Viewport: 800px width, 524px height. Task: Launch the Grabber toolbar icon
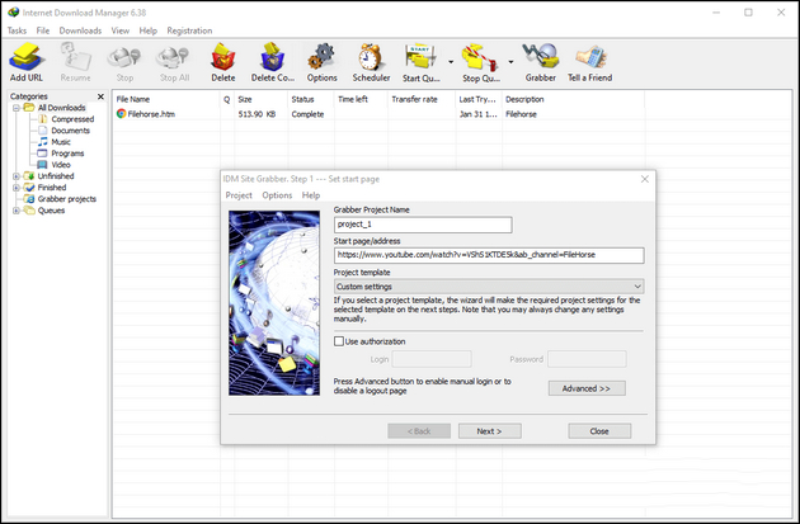coord(540,62)
